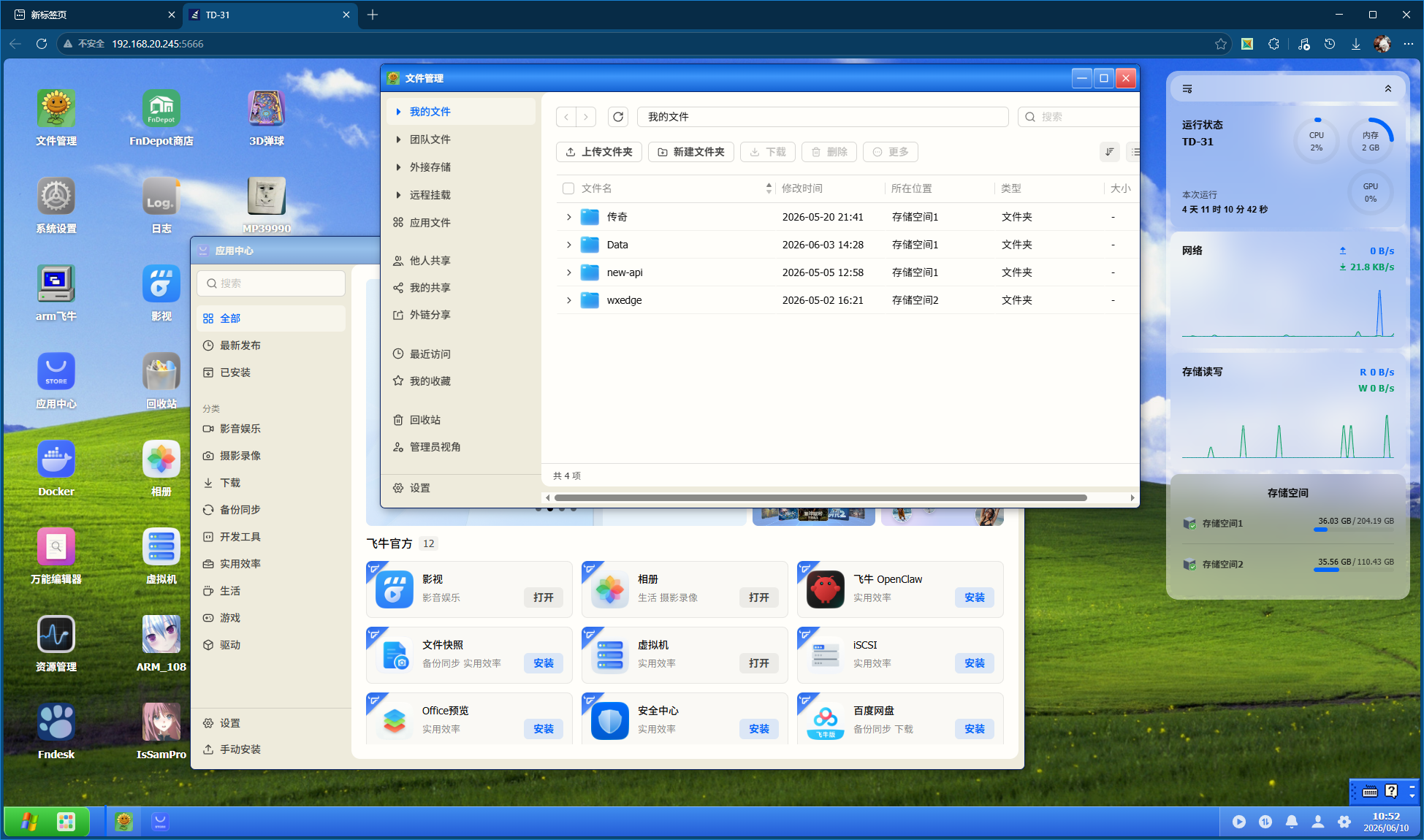
Task: Click the 文件管理 horizontal scrollbar
Action: (x=820, y=497)
